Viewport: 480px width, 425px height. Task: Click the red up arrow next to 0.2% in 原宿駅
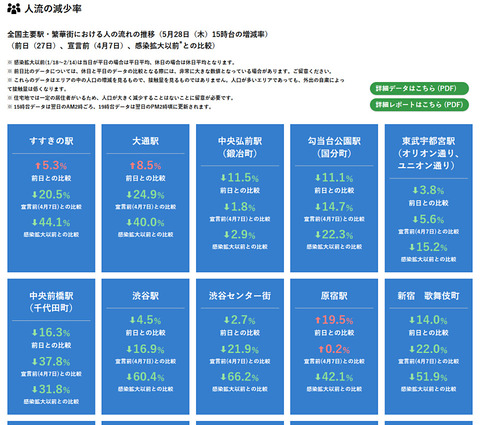point(321,349)
